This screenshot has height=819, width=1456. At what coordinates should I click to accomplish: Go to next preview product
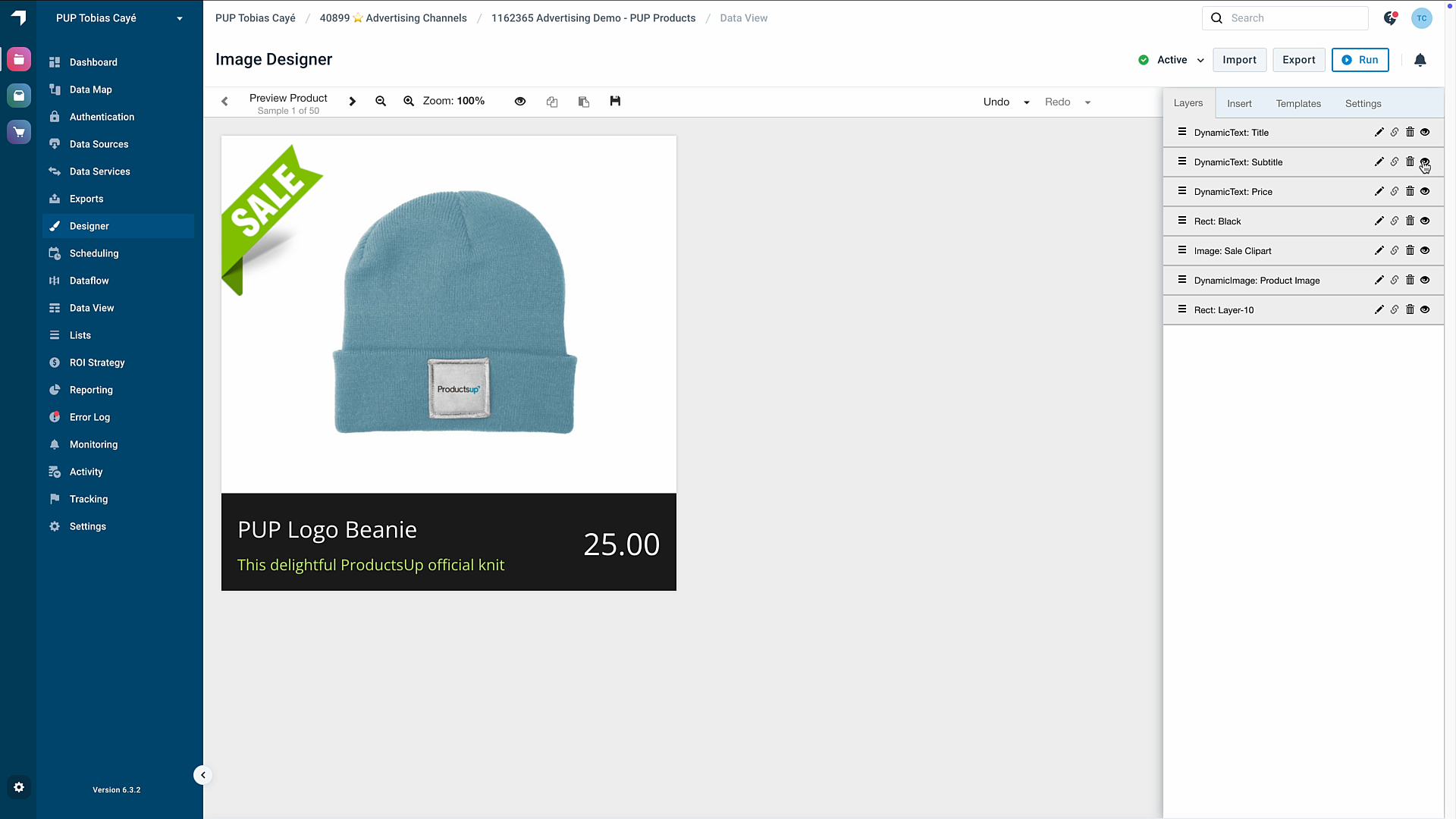pos(352,102)
